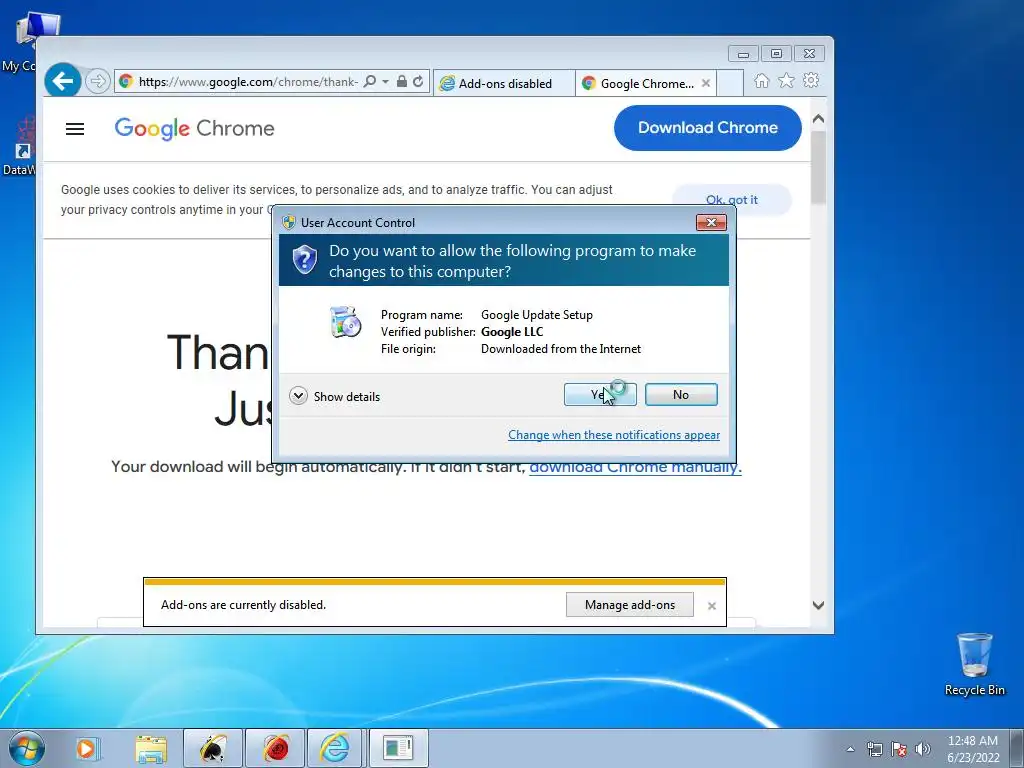Viewport: 1024px width, 768px height.
Task: Open the Windows Start menu
Action: pyautogui.click(x=27, y=748)
